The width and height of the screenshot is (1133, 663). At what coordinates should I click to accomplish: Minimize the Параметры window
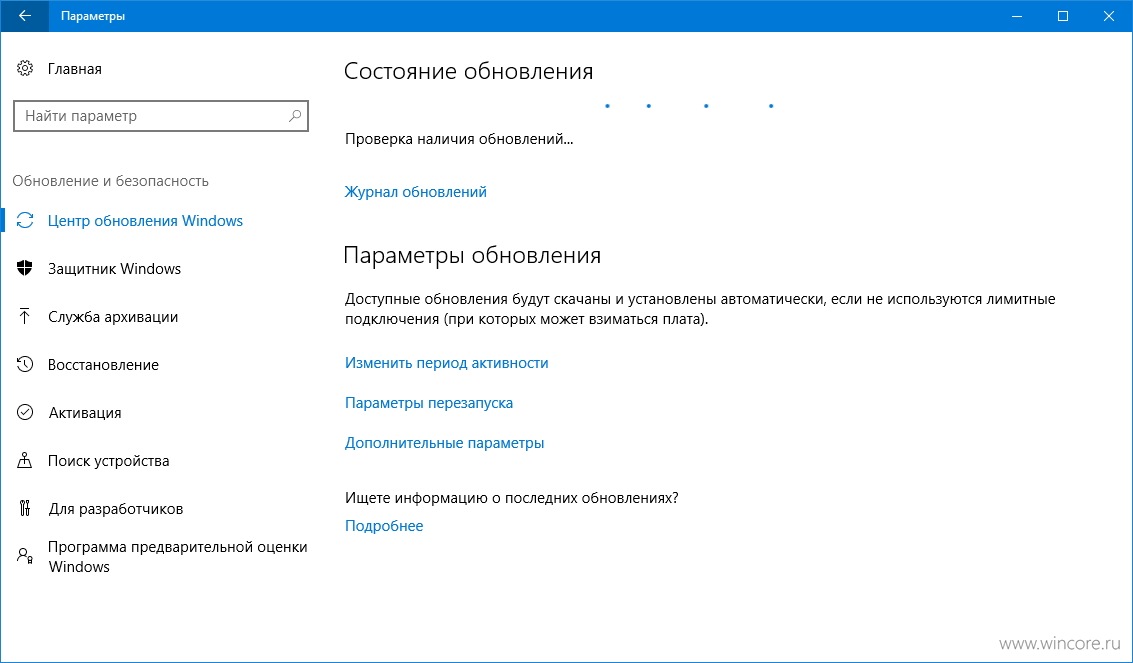point(1015,16)
